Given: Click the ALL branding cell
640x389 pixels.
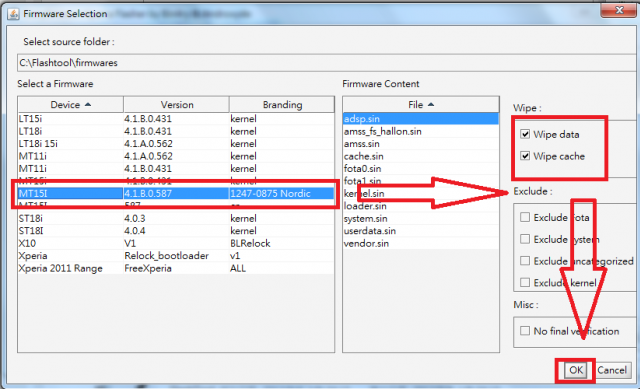Looking at the screenshot, I should click(282, 268).
